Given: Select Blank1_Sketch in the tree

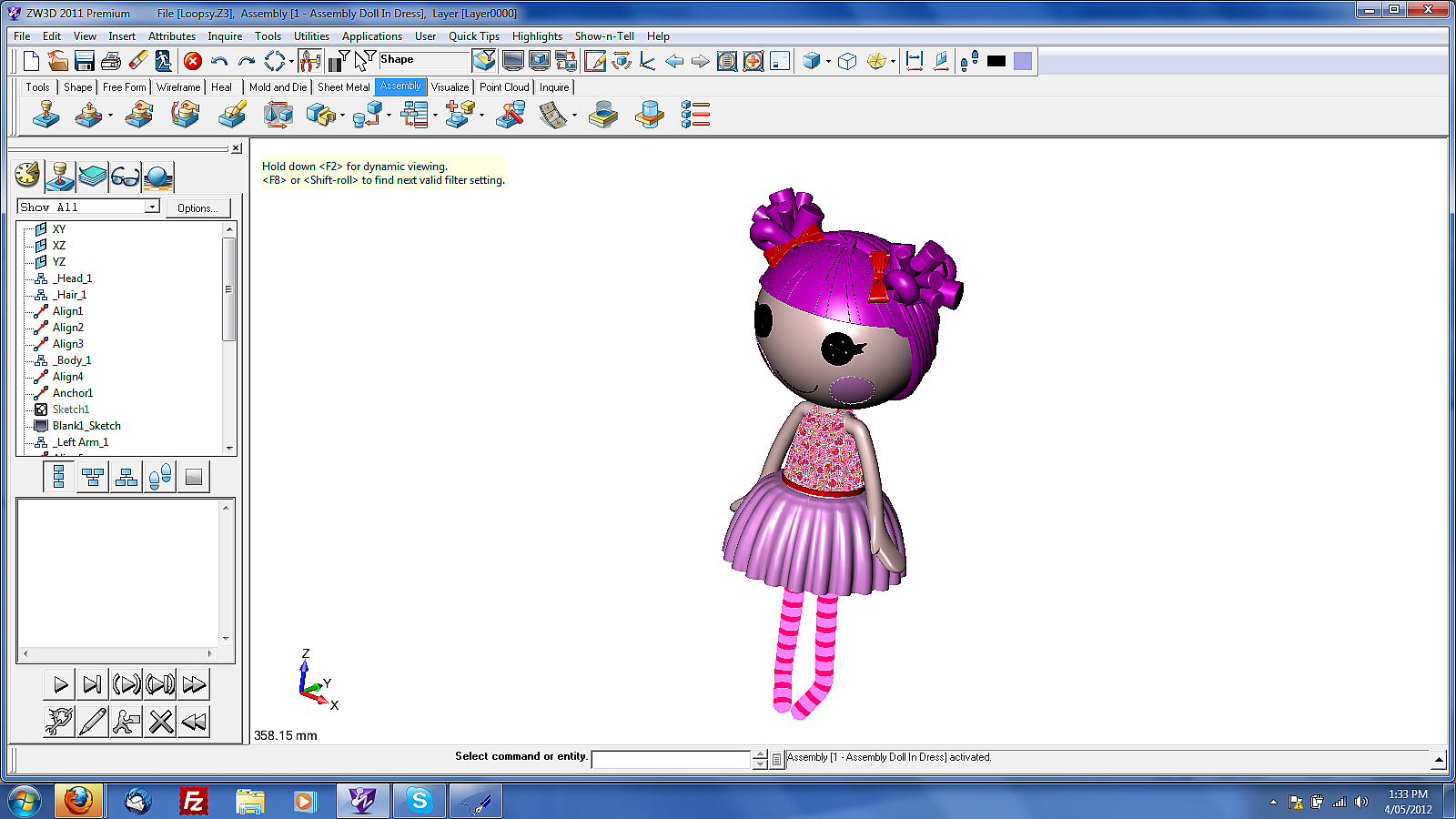Looking at the screenshot, I should point(86,426).
